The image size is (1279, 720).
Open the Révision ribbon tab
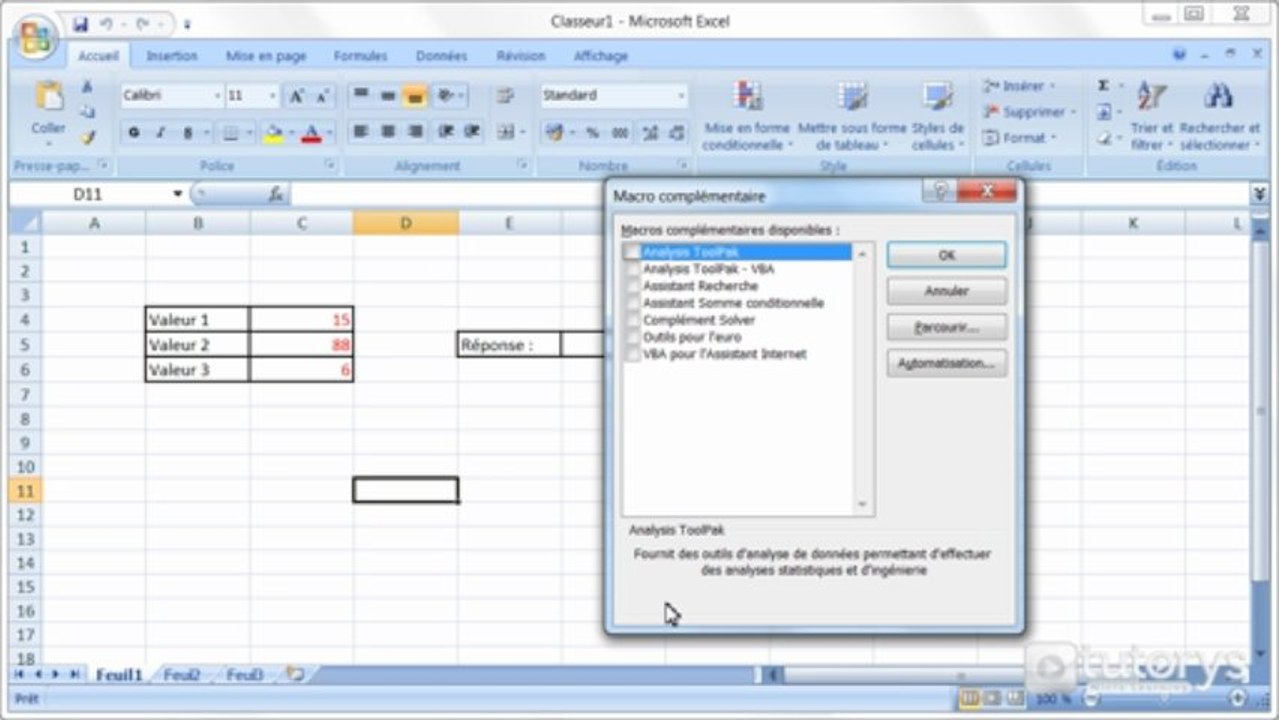point(521,56)
